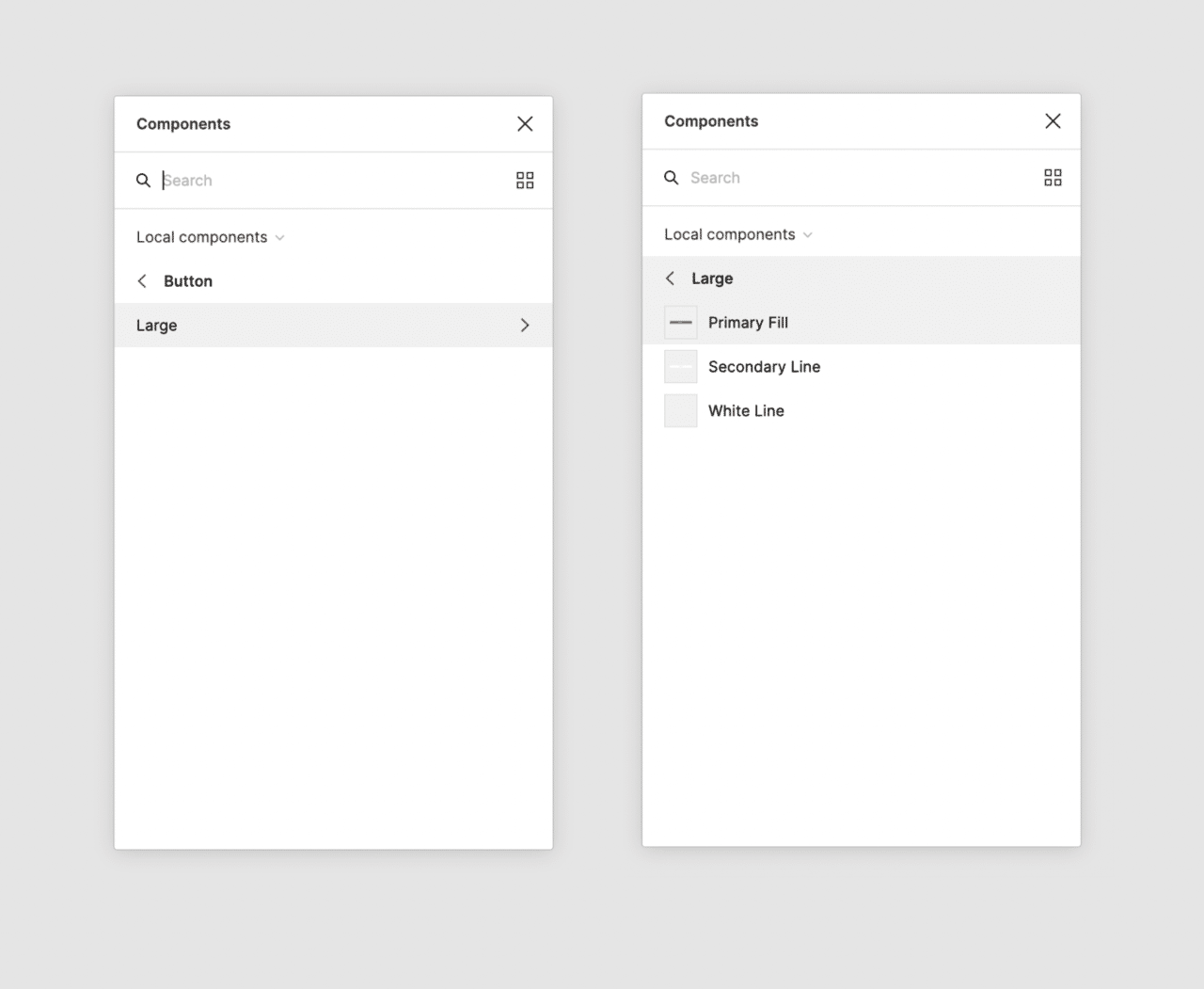Click the Secondary Line thumbnail preview
Screen dimensions: 1204x989
click(x=680, y=367)
